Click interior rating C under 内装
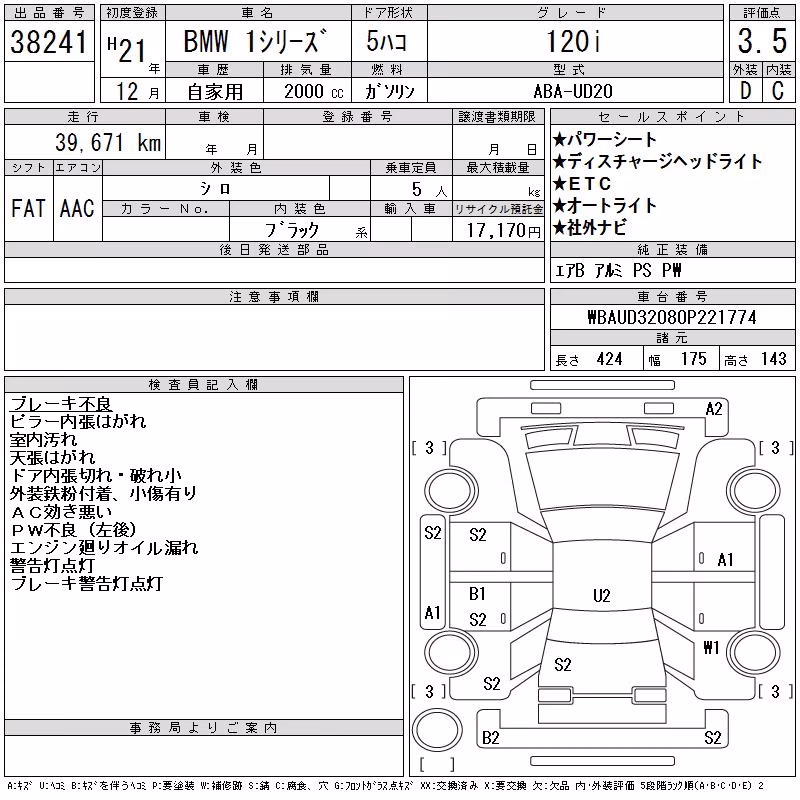The width and height of the screenshot is (800, 800). [778, 91]
